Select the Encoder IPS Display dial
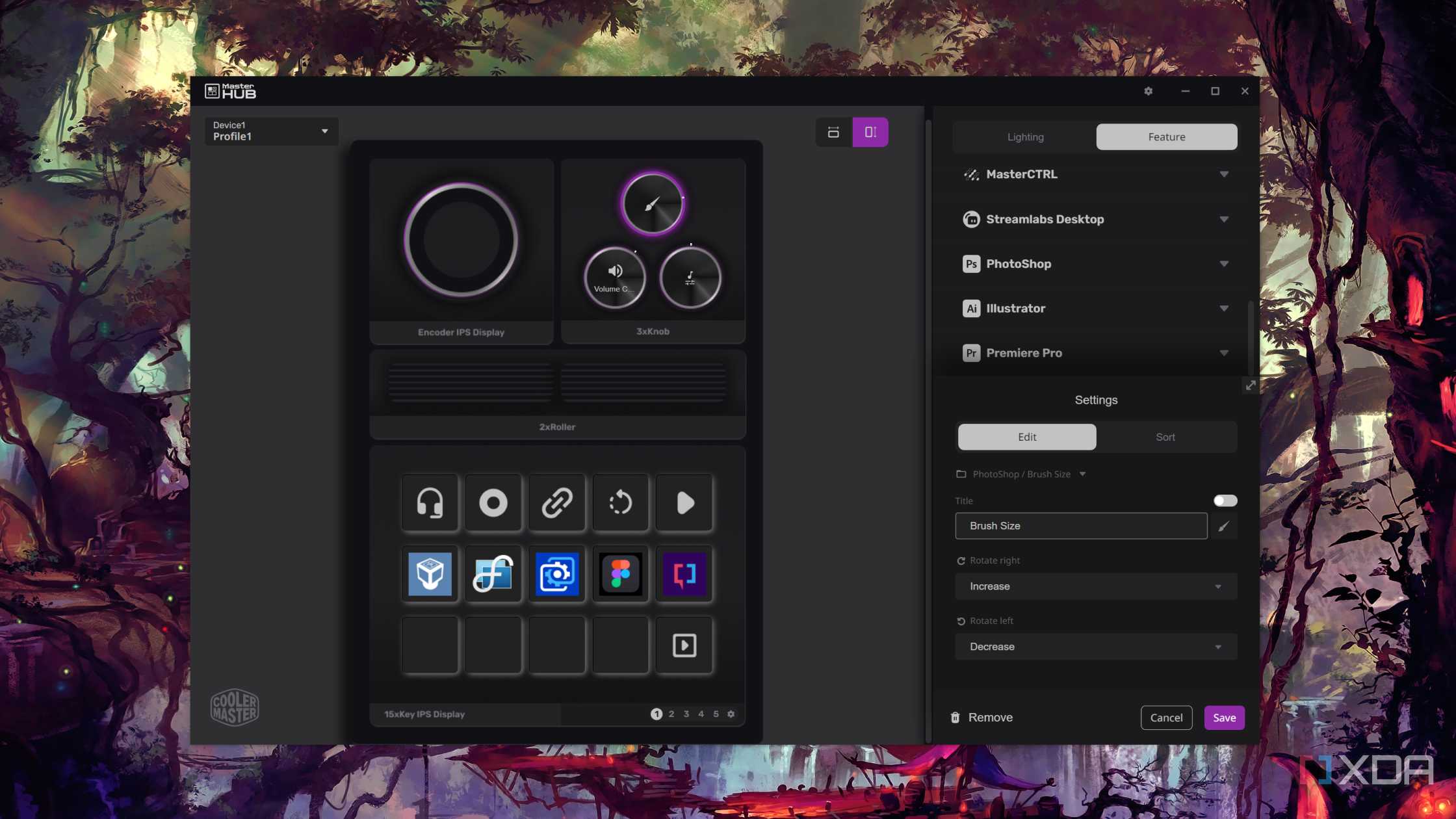Viewport: 1456px width, 819px height. (x=461, y=240)
